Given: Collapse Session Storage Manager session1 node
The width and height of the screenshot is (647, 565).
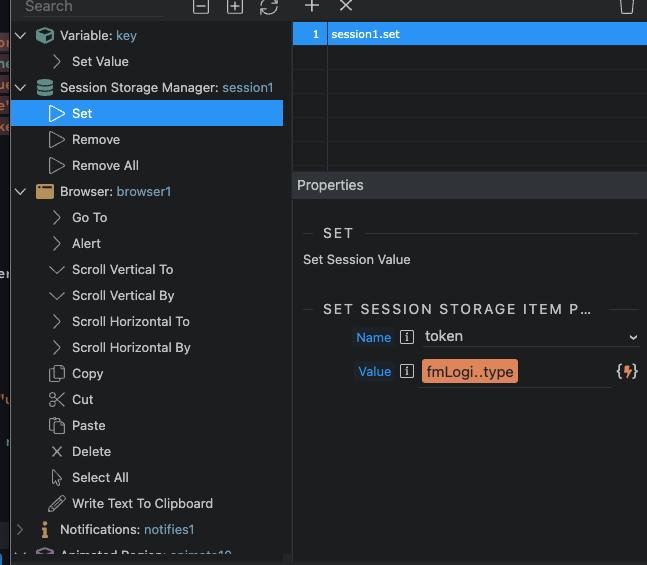Looking at the screenshot, I should point(21,88).
